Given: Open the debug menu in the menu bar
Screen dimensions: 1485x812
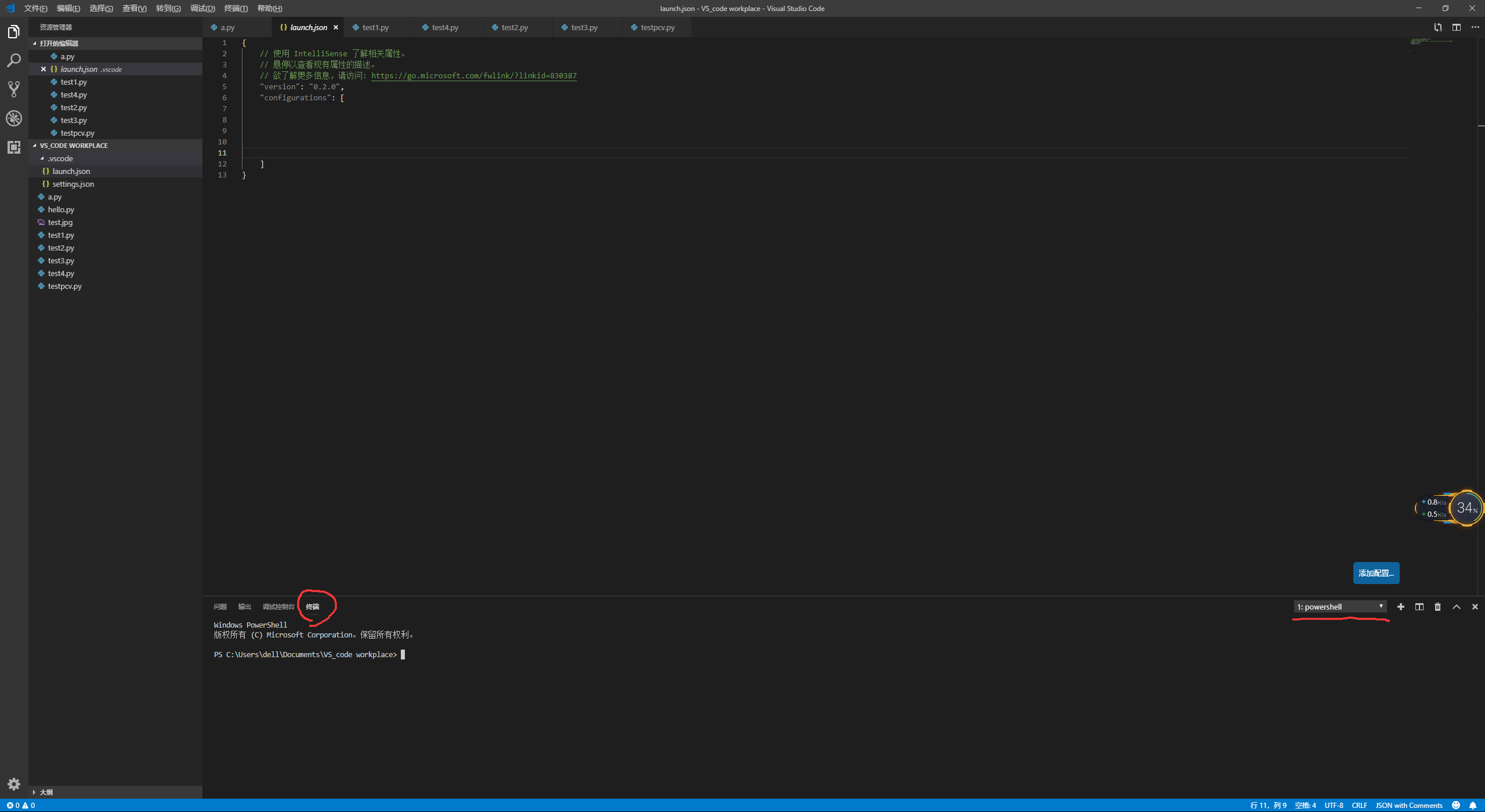Looking at the screenshot, I should click(x=202, y=8).
